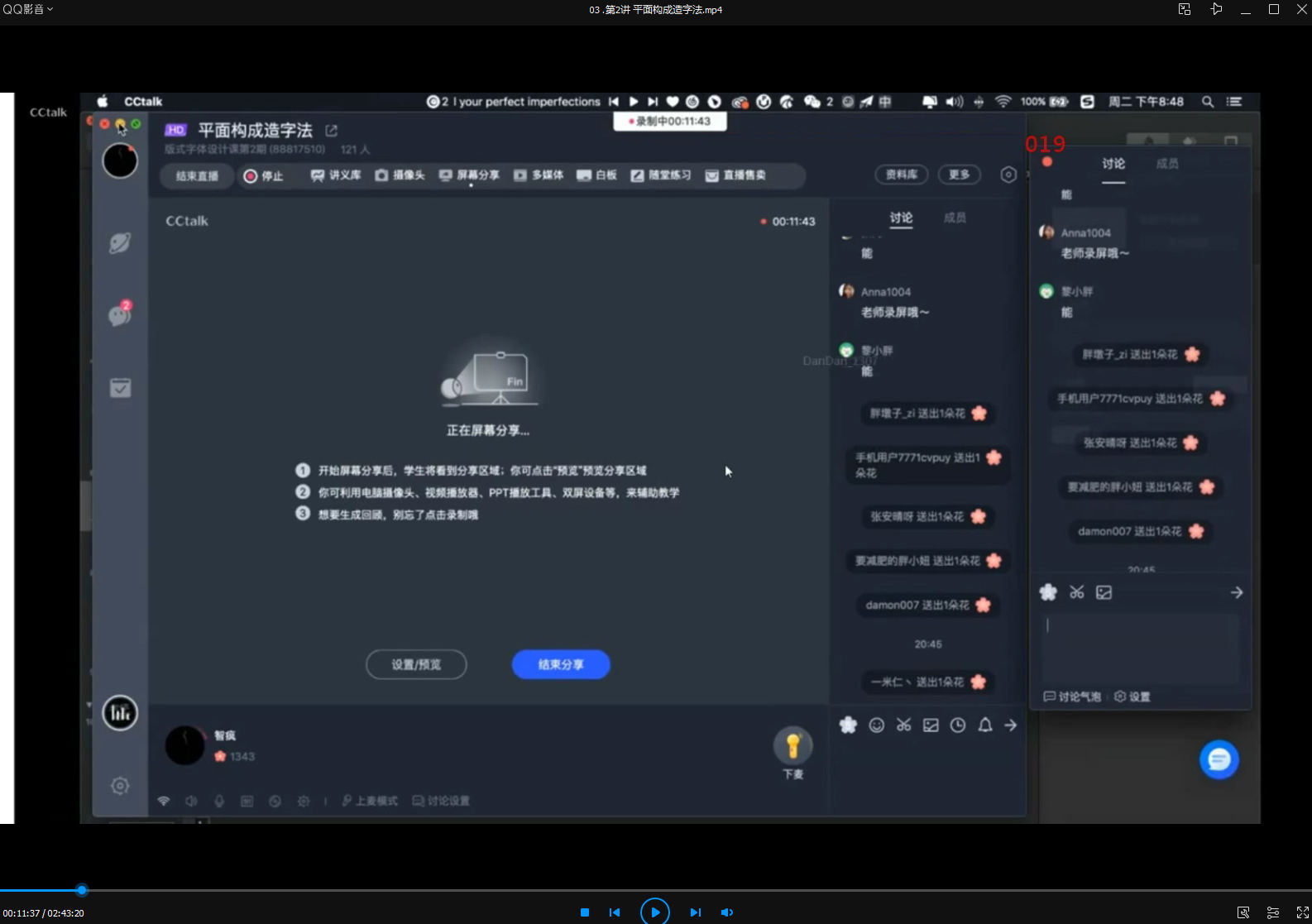This screenshot has width=1312, height=924.
Task: Skip to the previous video
Action: click(x=615, y=912)
